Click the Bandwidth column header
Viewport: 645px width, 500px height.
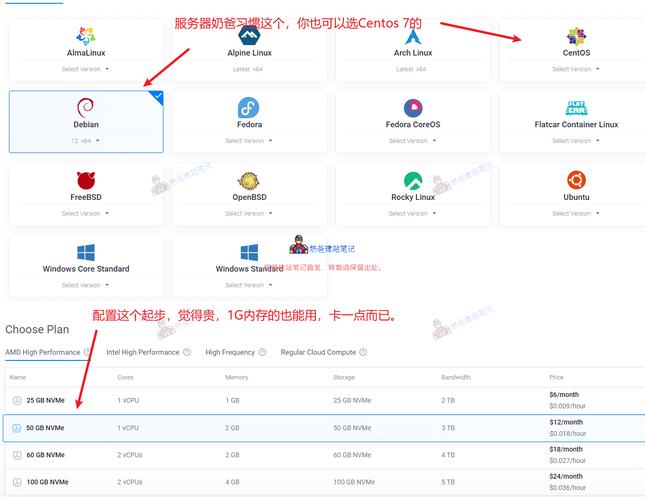point(456,377)
